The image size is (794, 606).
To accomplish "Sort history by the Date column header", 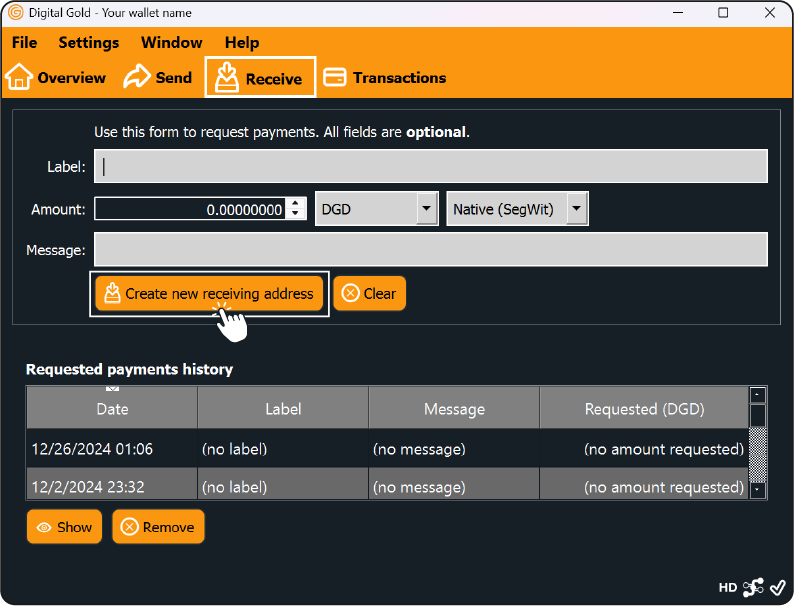I will pos(112,409).
